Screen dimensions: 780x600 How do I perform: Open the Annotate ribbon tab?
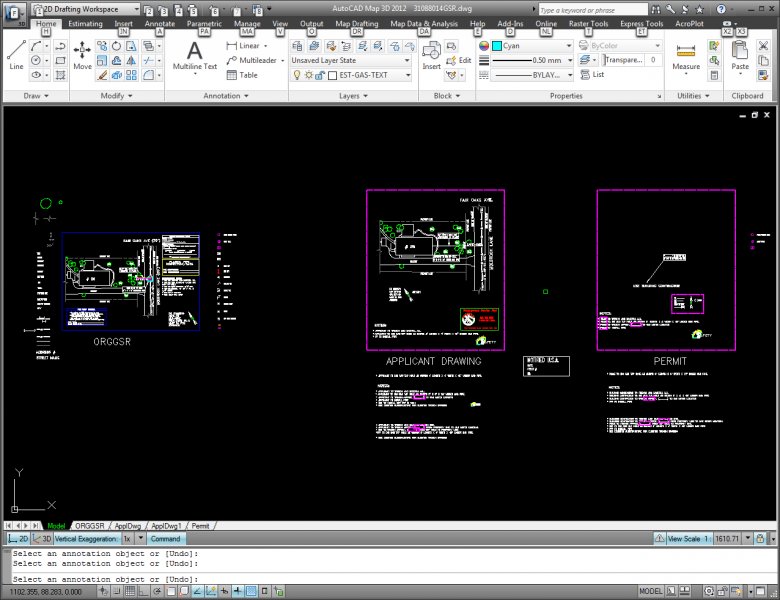(159, 22)
